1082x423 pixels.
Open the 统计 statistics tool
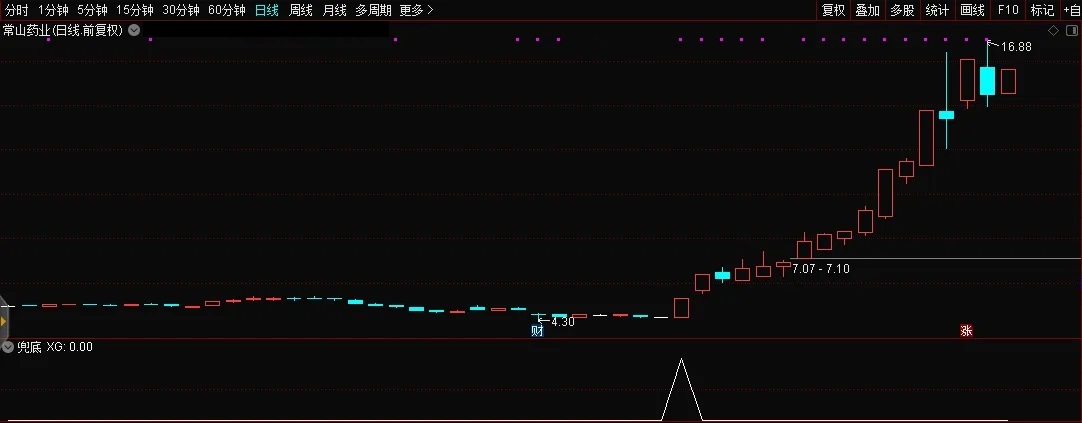pyautogui.click(x=937, y=10)
